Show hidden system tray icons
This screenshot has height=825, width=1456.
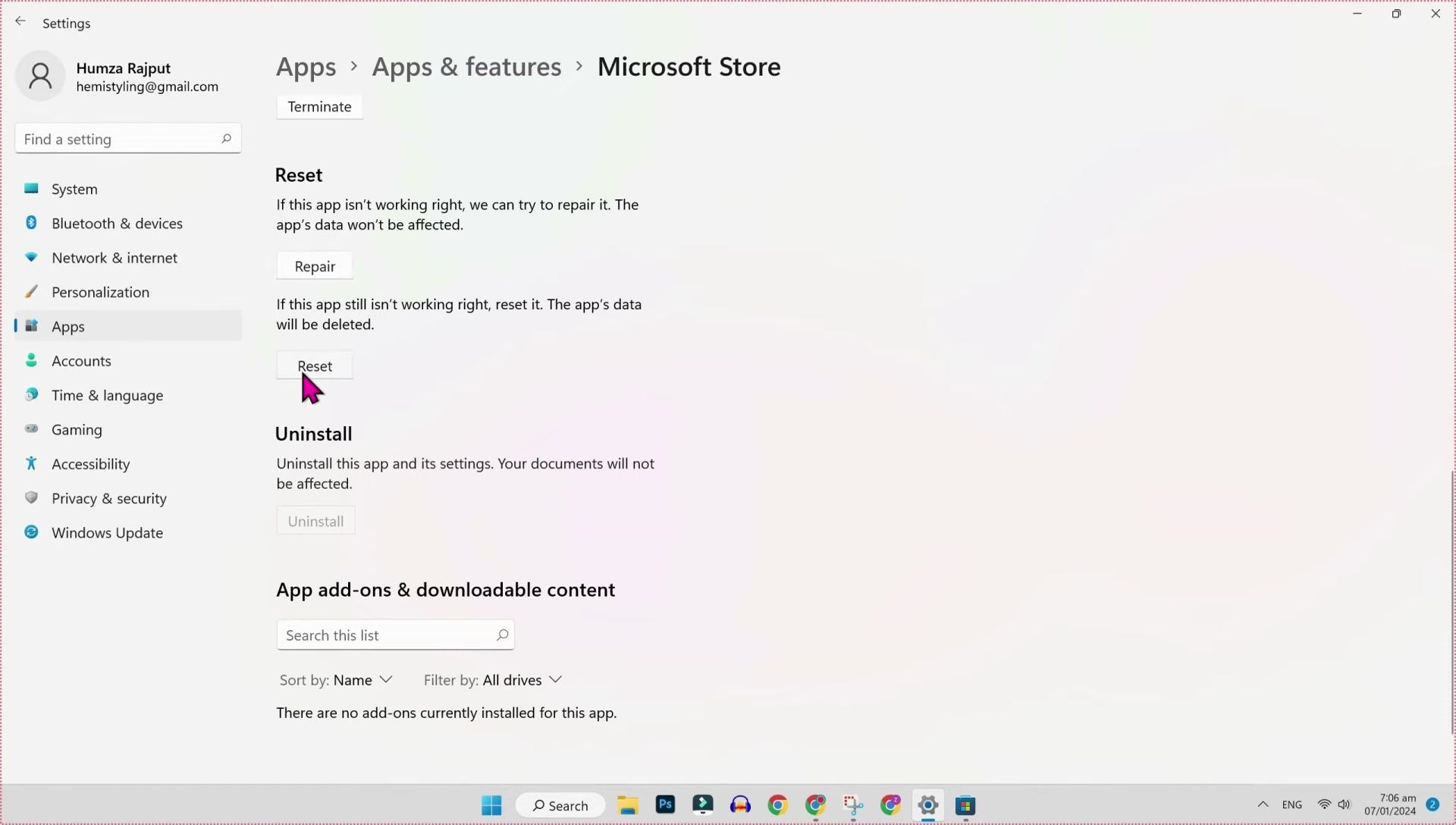pyautogui.click(x=1263, y=805)
